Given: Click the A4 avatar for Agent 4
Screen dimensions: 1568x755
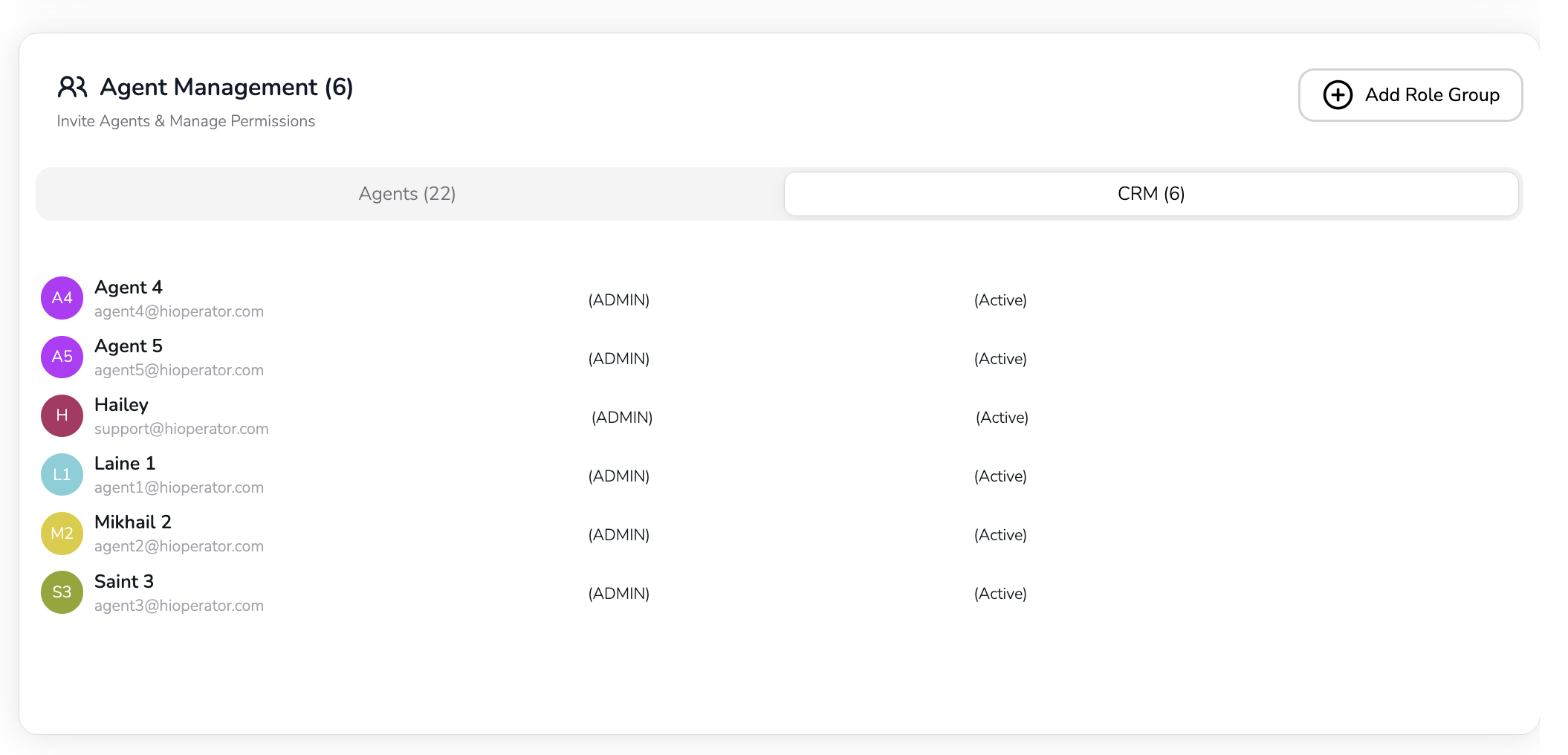Looking at the screenshot, I should pos(62,298).
